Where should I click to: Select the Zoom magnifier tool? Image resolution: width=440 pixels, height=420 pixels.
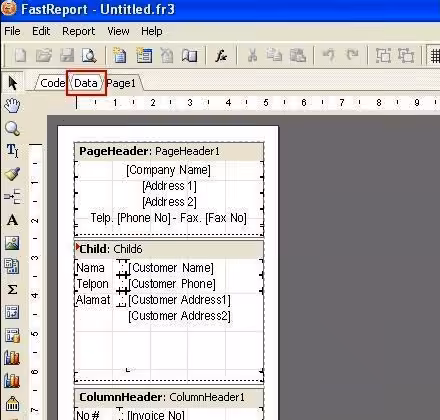(x=12, y=128)
